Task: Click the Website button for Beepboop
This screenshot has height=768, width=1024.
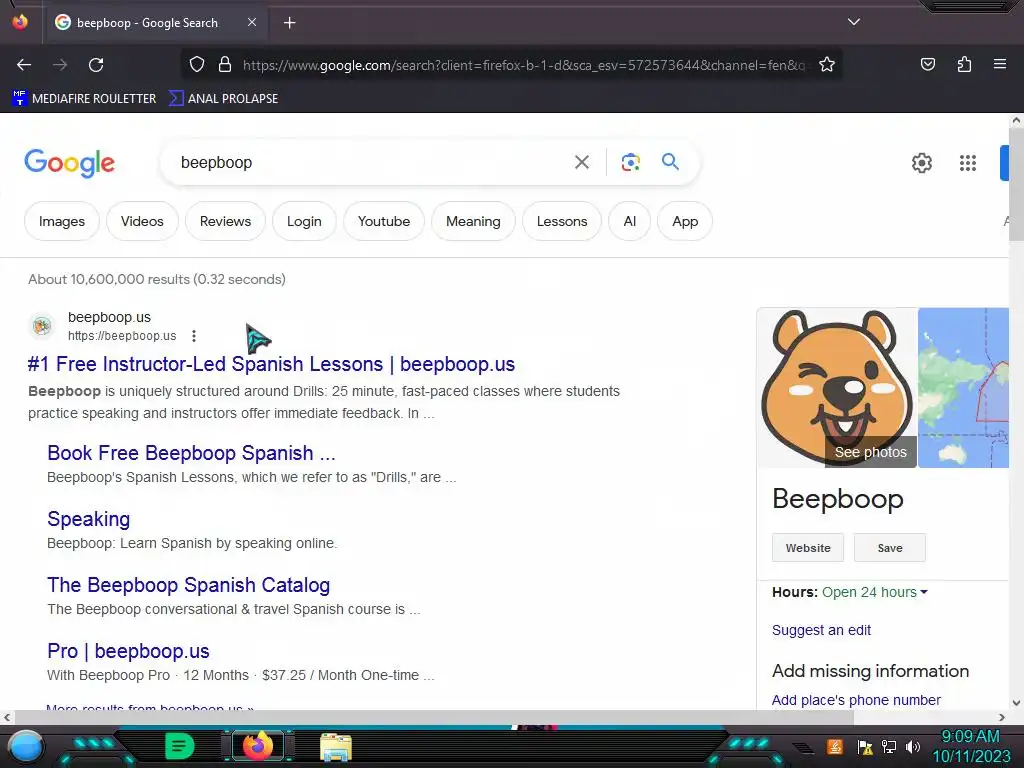Action: (x=808, y=548)
